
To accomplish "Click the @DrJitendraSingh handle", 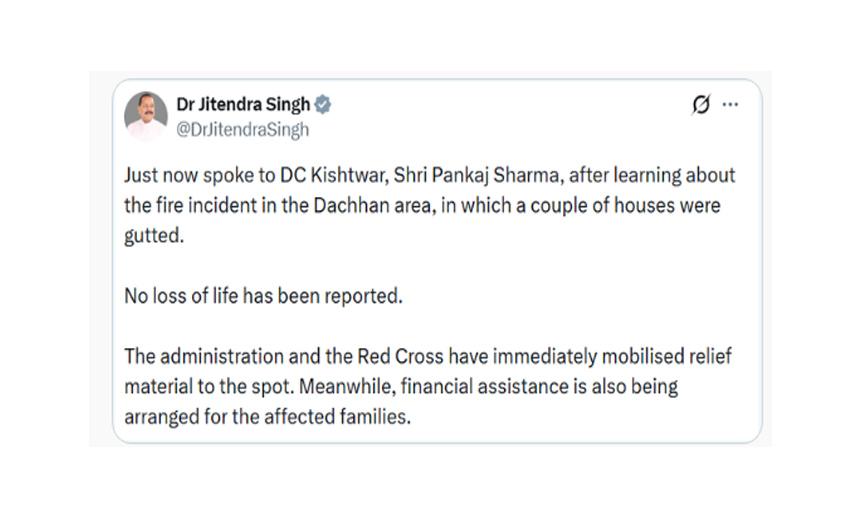I will point(243,129).
